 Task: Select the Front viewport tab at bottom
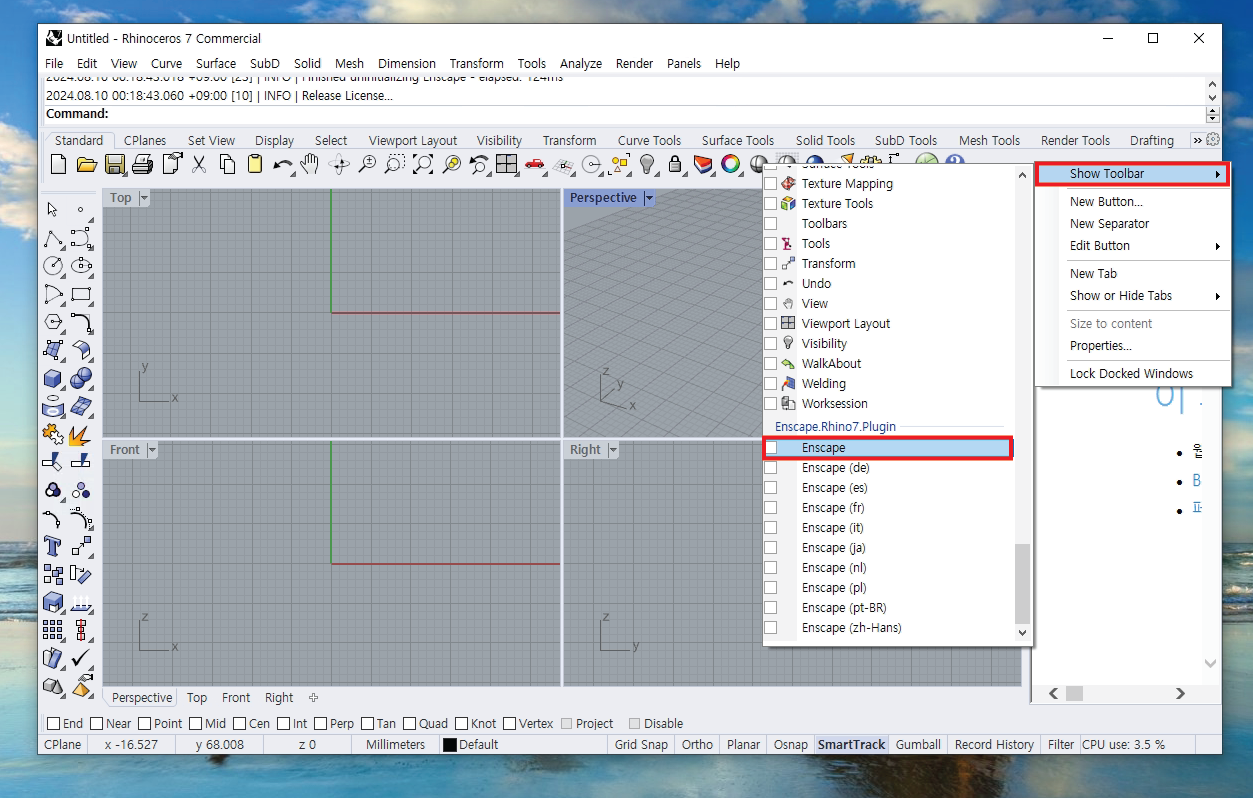click(236, 698)
